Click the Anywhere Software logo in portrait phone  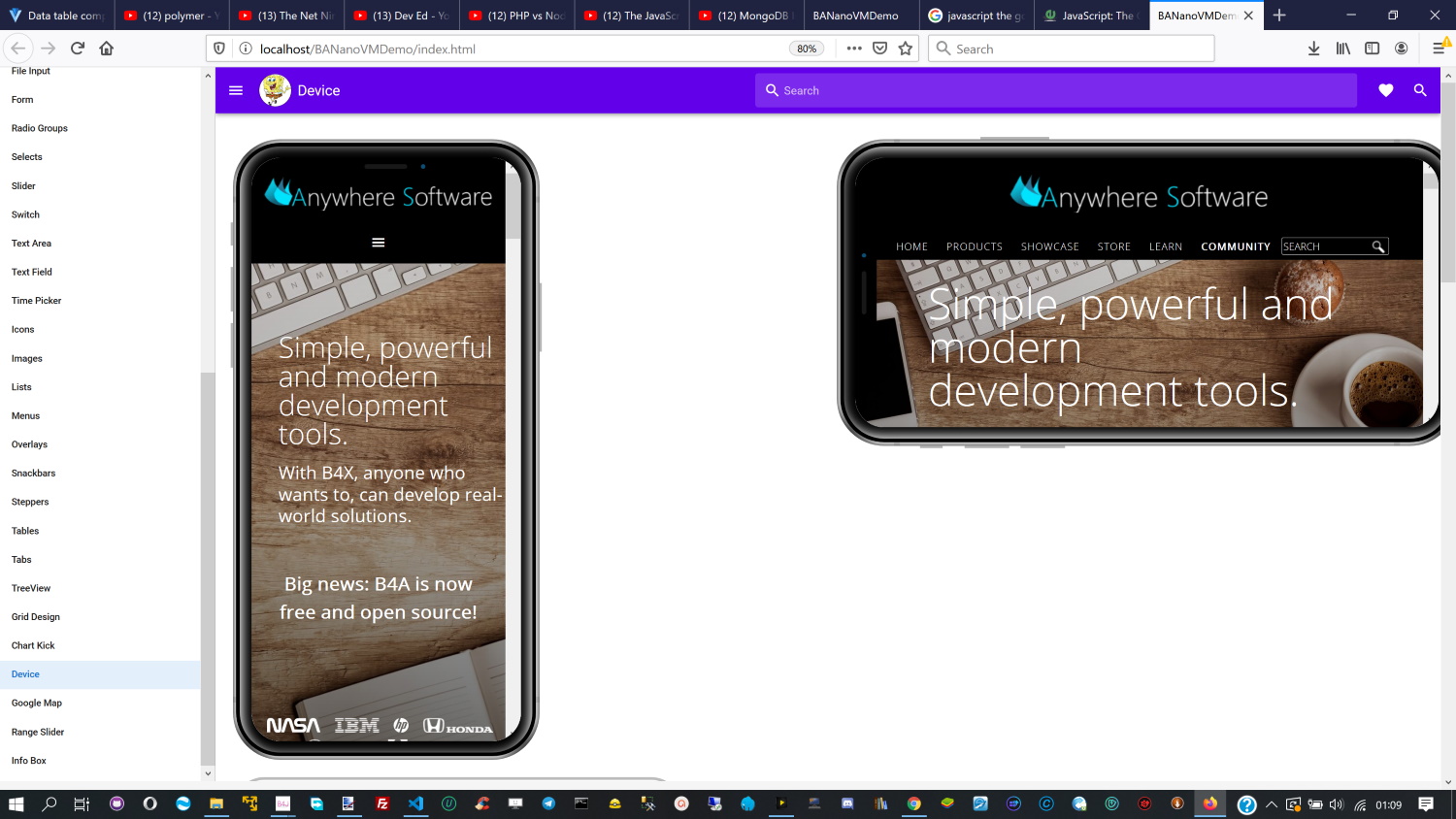pyautogui.click(x=379, y=195)
